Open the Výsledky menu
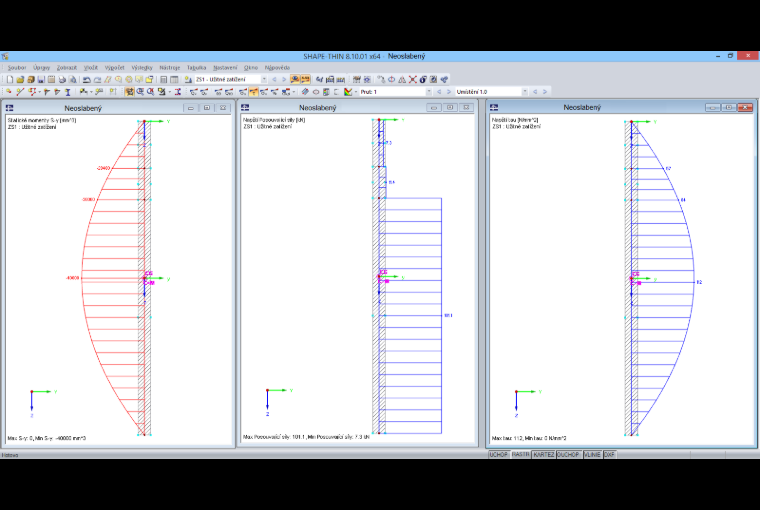The image size is (760, 510). 142,67
